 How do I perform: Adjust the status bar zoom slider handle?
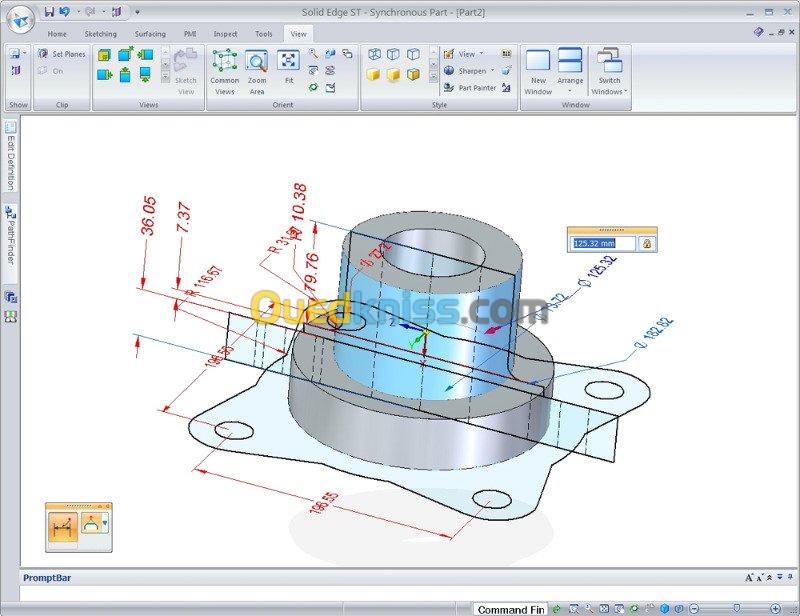[x=736, y=608]
